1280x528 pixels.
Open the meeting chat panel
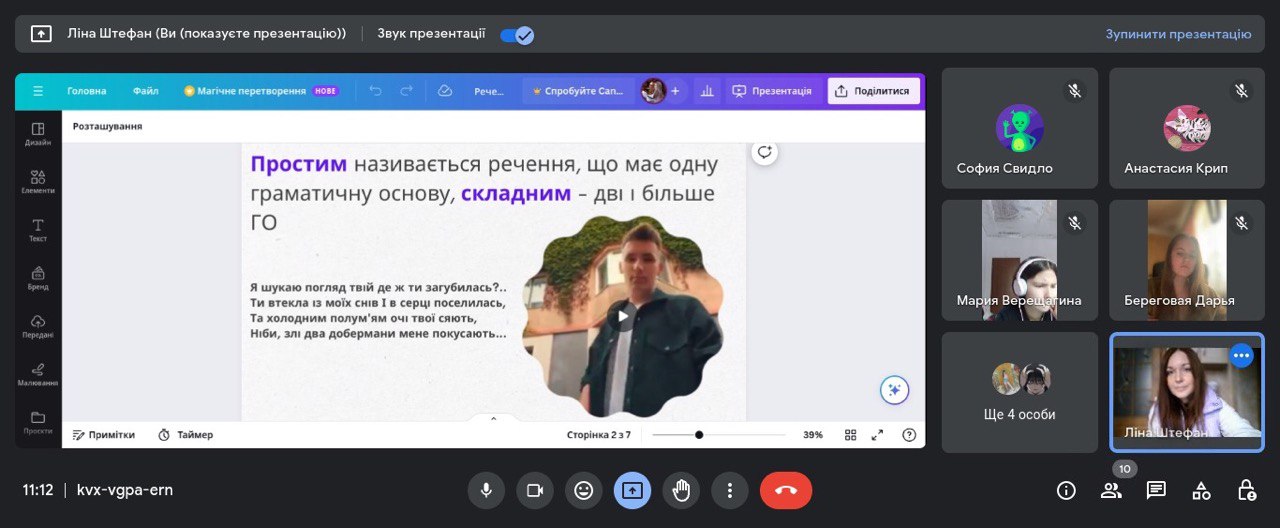1156,490
